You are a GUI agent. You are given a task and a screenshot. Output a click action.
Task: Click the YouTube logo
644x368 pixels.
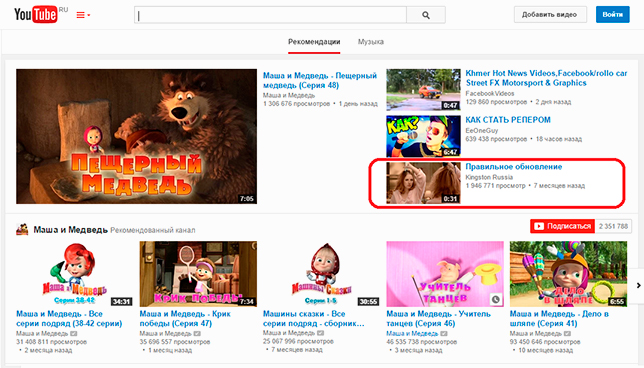(x=36, y=15)
